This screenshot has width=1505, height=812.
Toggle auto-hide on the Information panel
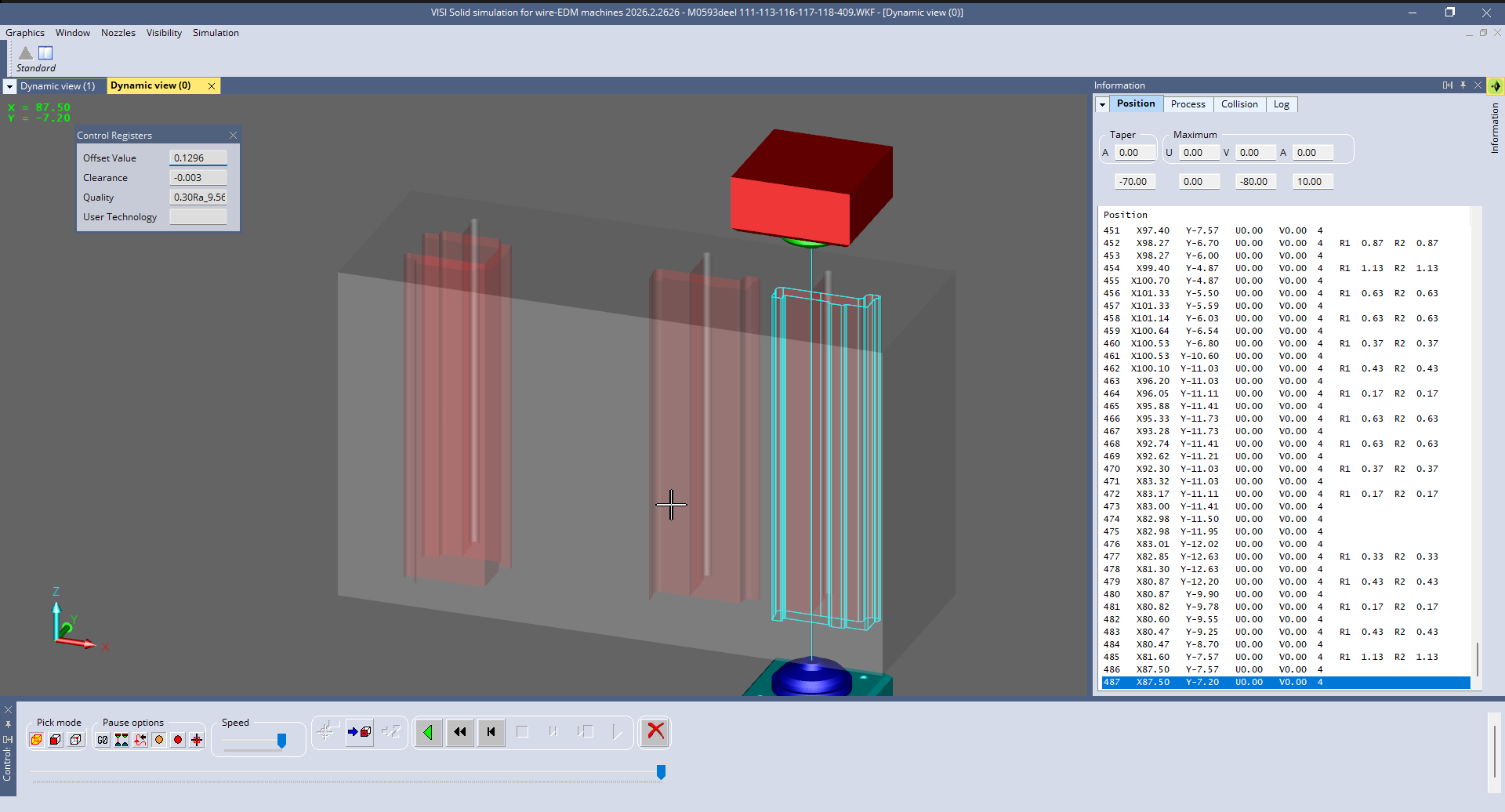[1448, 85]
